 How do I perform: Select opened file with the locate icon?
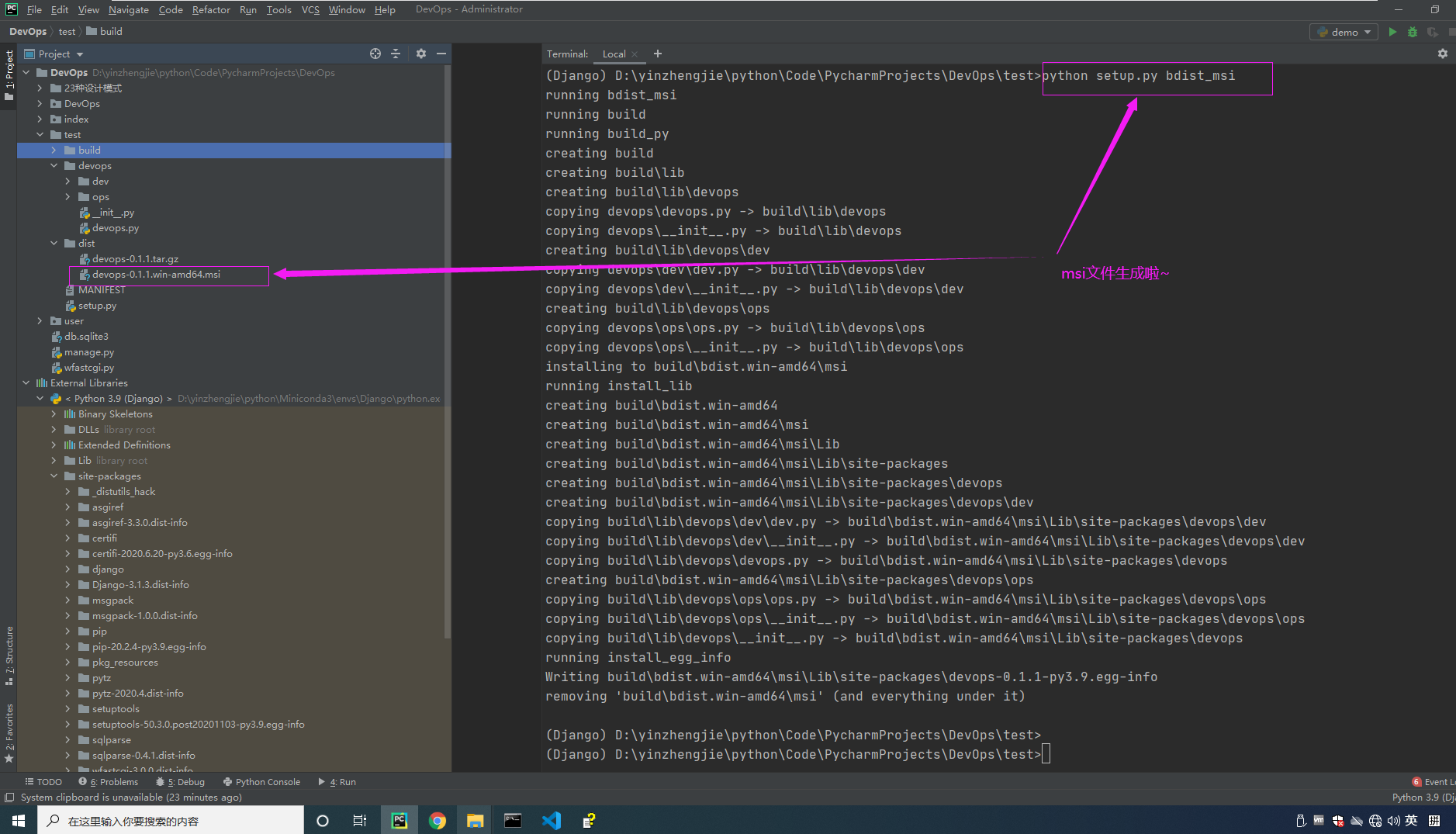[x=375, y=54]
